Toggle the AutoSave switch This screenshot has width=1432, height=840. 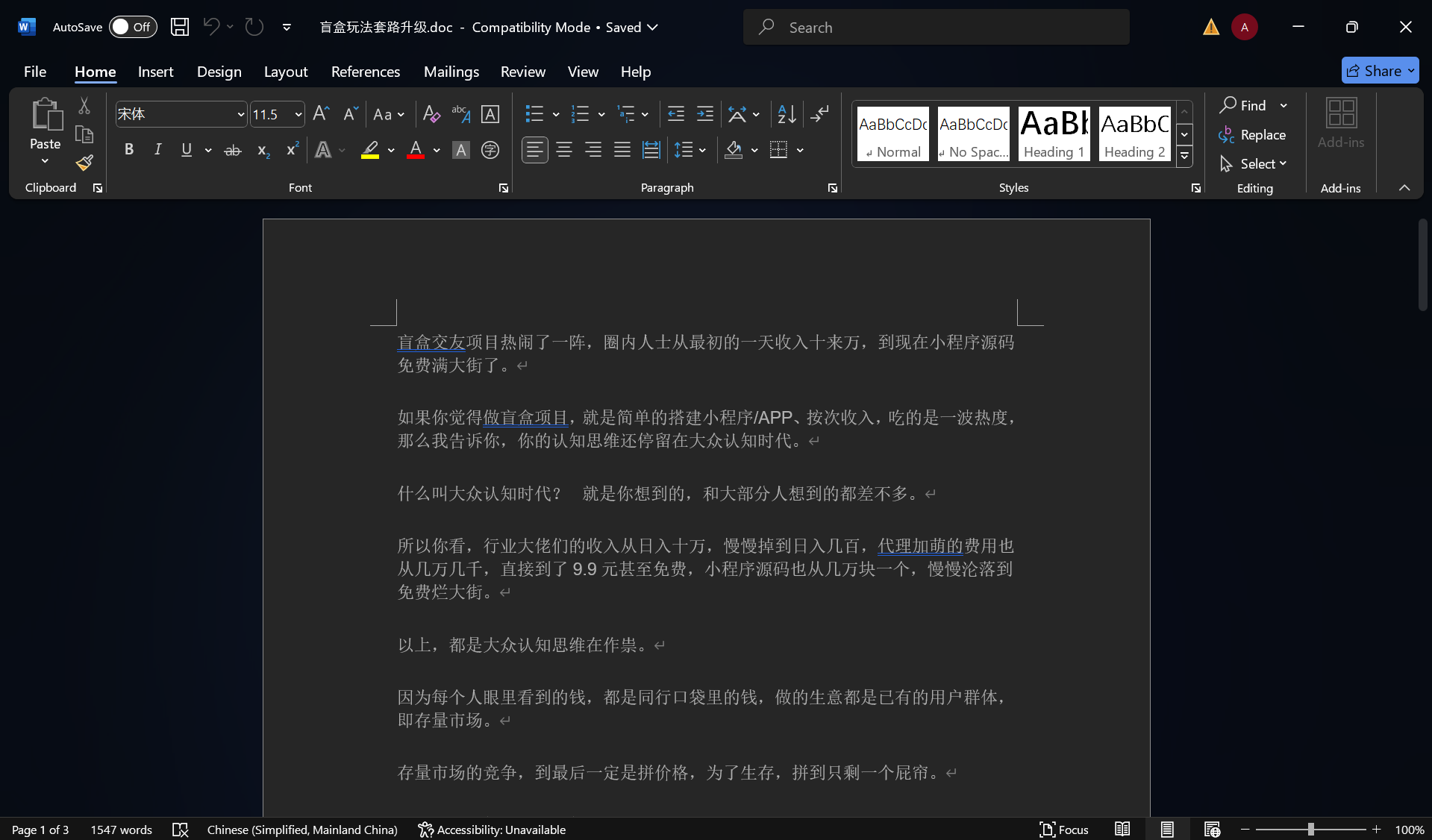(x=132, y=27)
